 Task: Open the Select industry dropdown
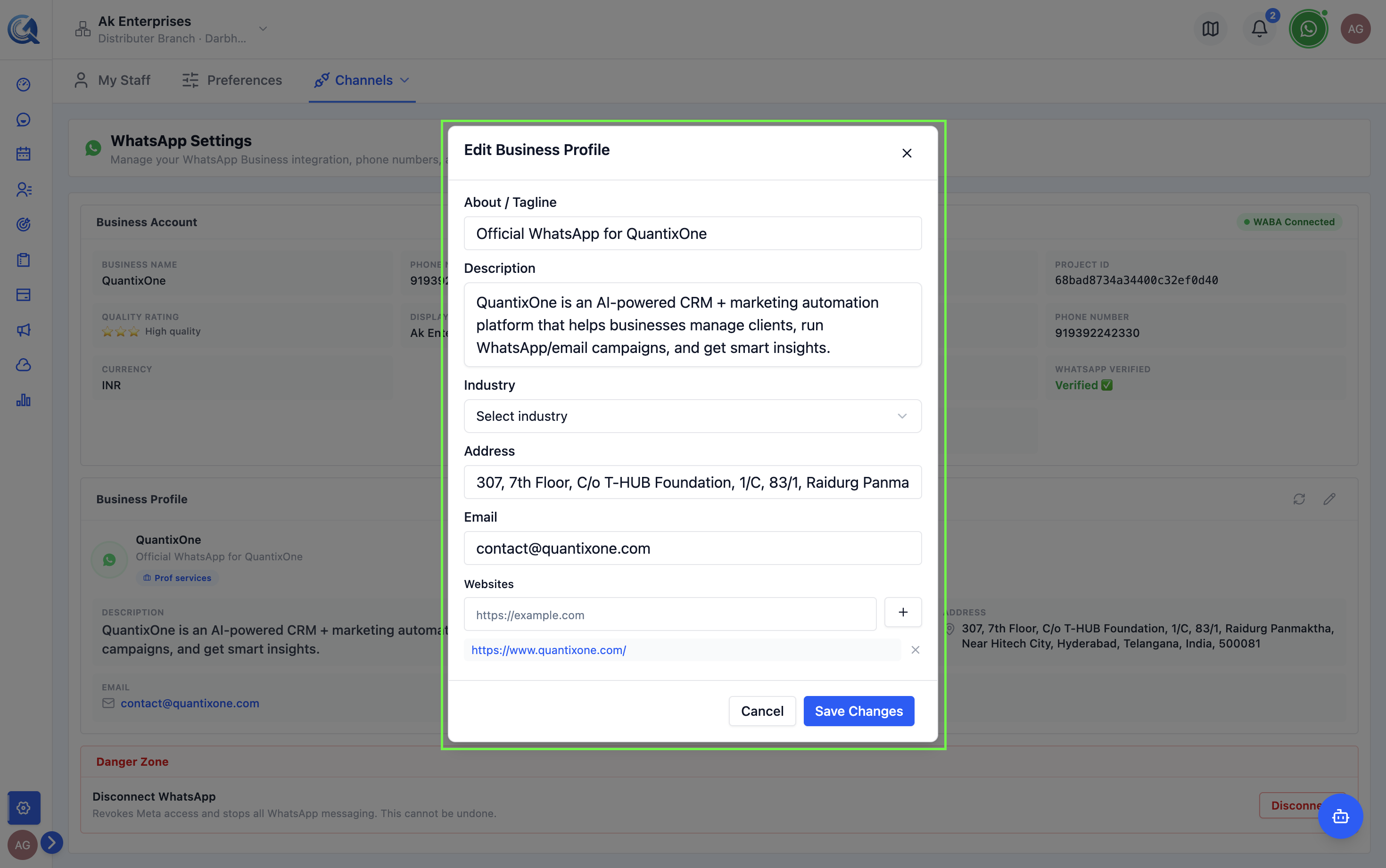[x=693, y=416]
